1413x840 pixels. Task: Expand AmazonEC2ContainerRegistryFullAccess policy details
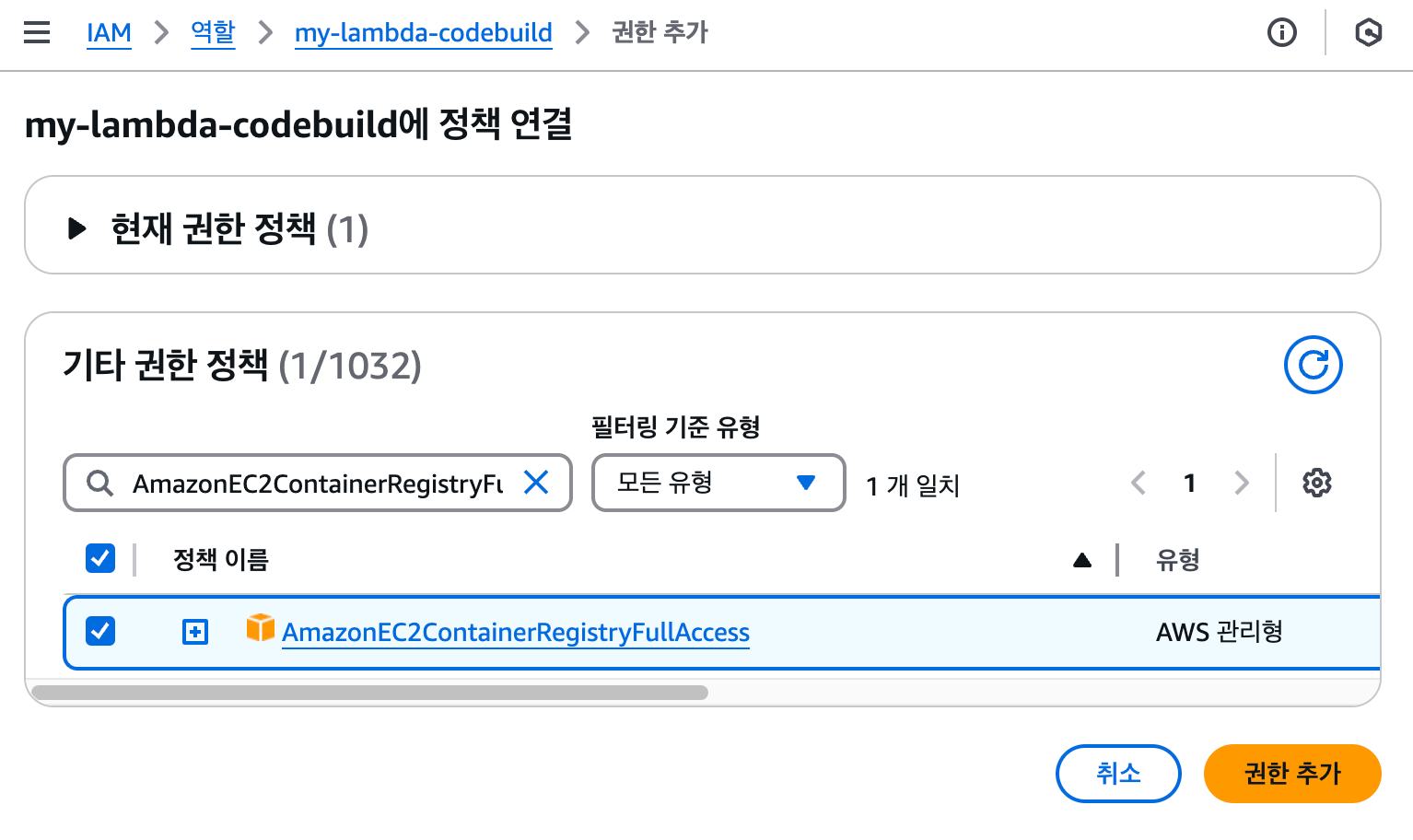coord(195,632)
